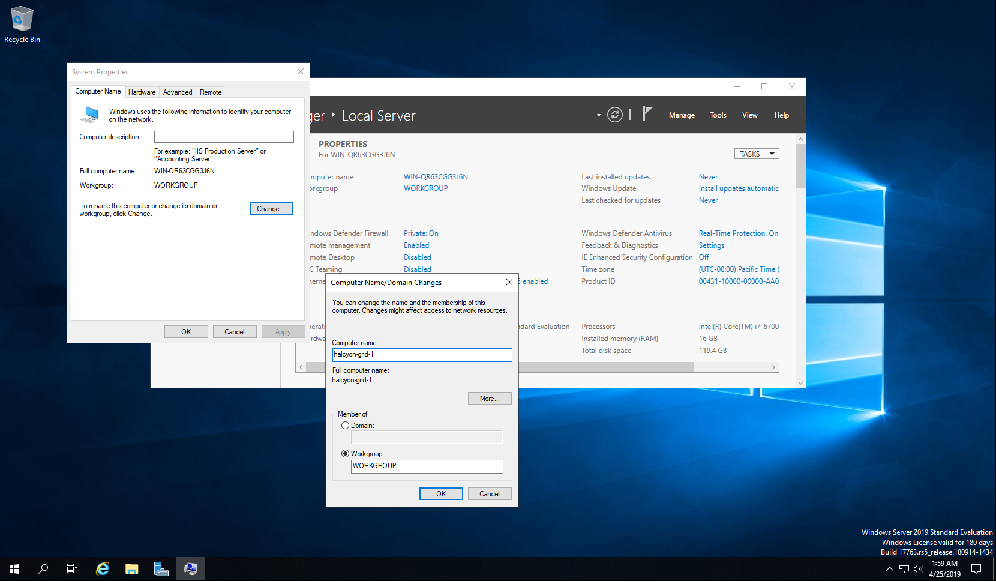This screenshot has width=996, height=582.
Task: Click the volume icon in the system tray
Action: click(x=918, y=569)
